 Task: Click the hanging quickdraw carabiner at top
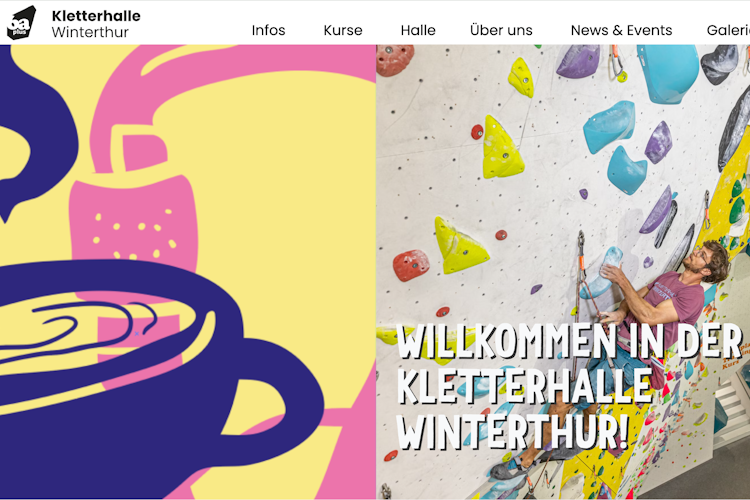[x=616, y=62]
